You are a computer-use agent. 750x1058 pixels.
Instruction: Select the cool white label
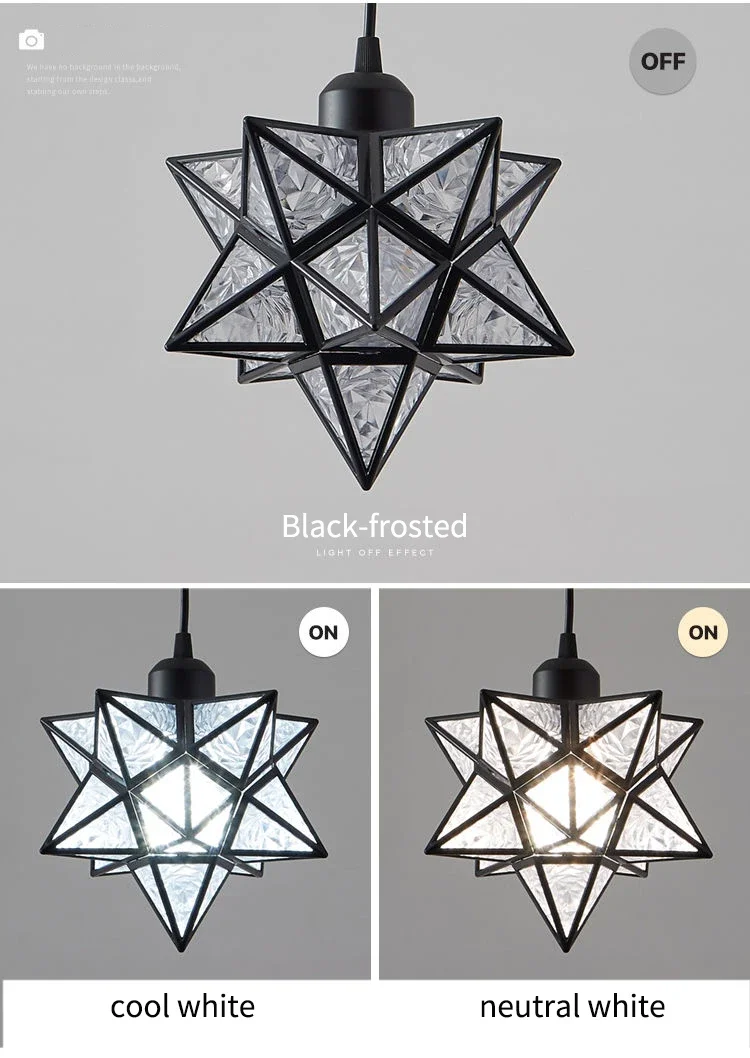point(183,1006)
